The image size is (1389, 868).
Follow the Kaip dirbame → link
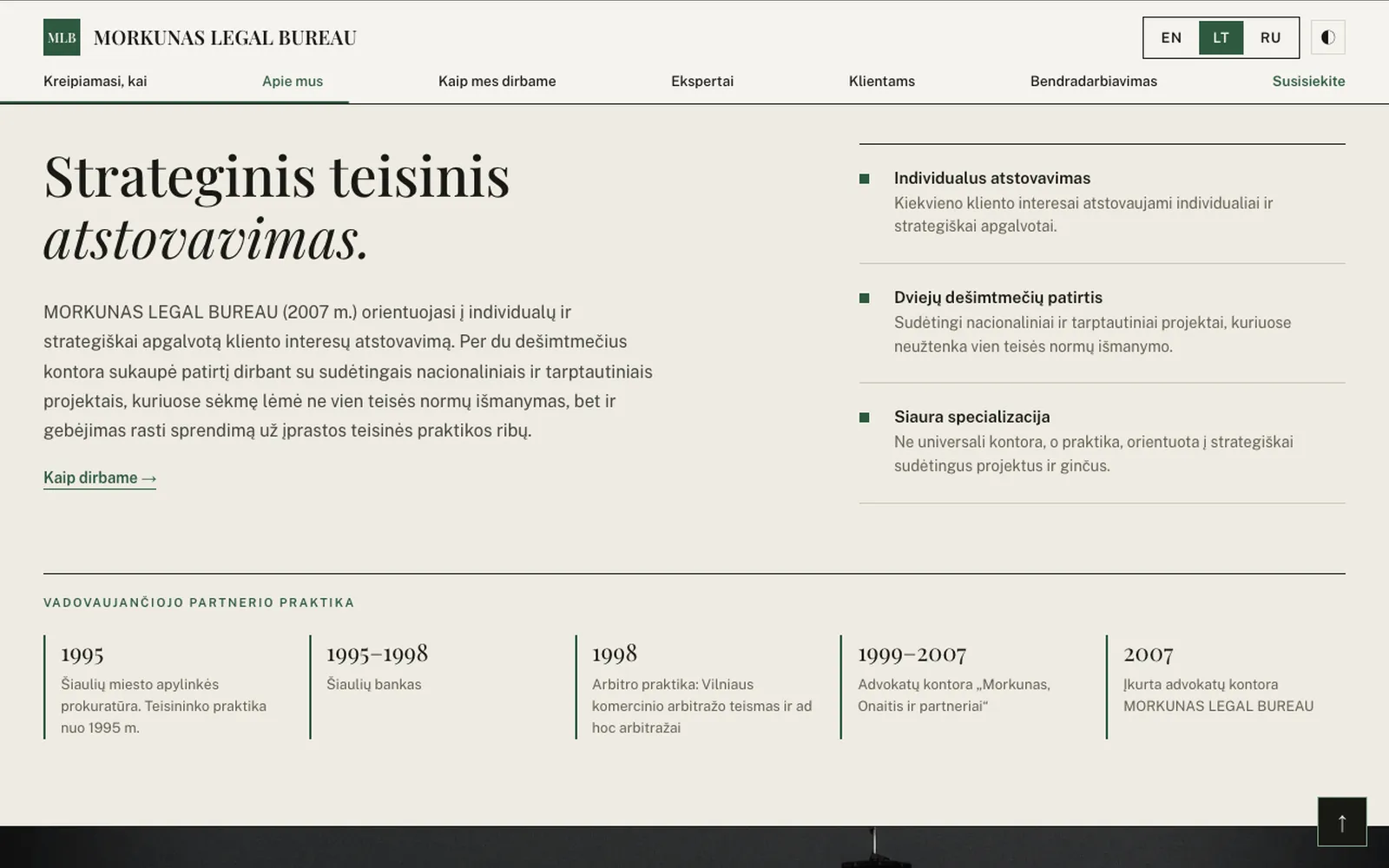(x=100, y=478)
